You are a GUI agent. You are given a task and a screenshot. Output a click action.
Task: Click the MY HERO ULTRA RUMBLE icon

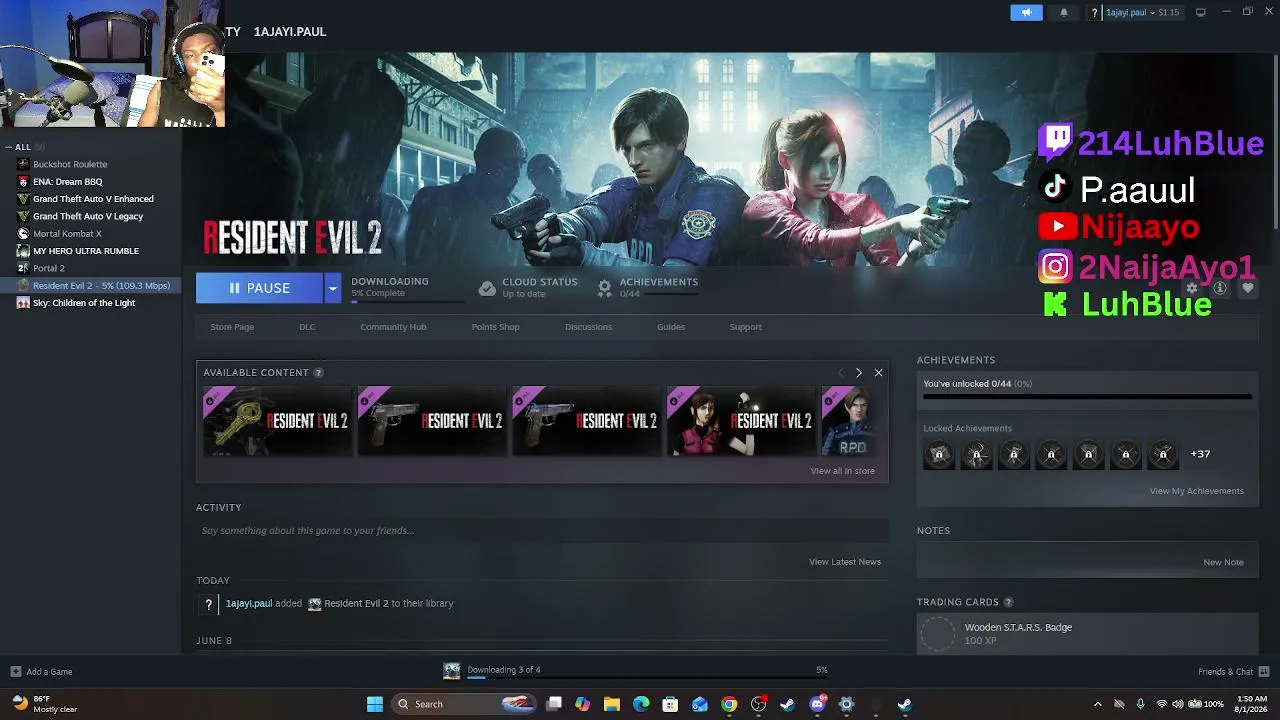click(23, 251)
